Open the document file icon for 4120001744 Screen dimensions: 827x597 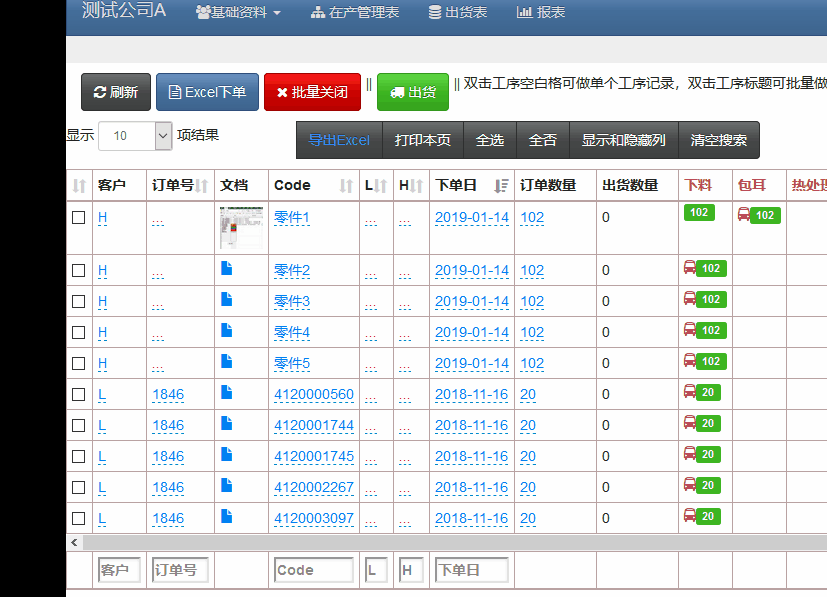(226, 423)
